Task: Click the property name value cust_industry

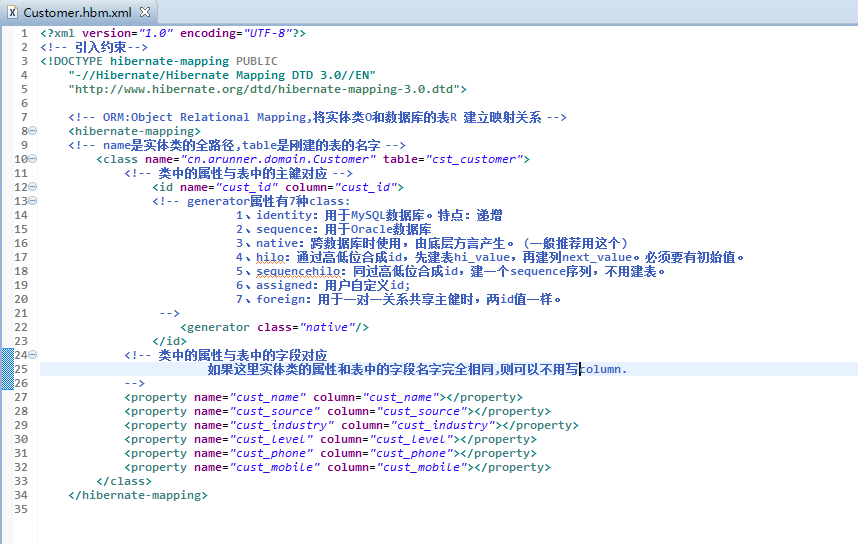Action: (282, 425)
